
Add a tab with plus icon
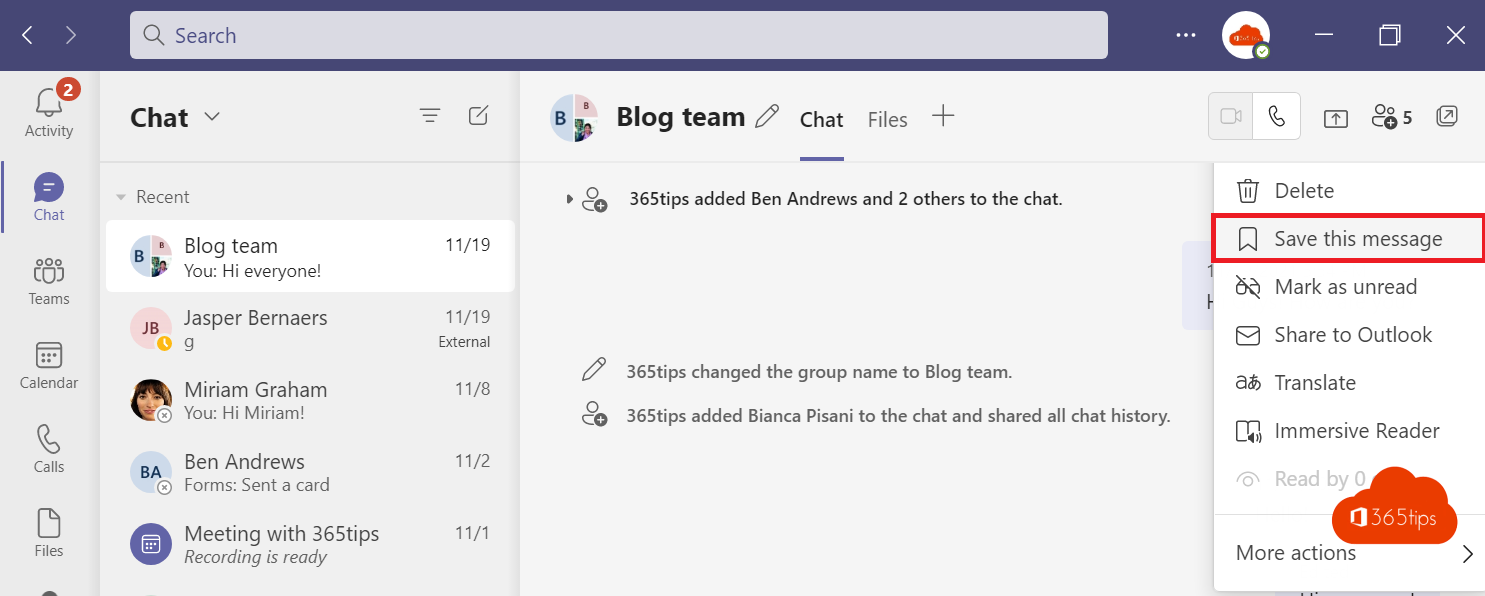[943, 117]
